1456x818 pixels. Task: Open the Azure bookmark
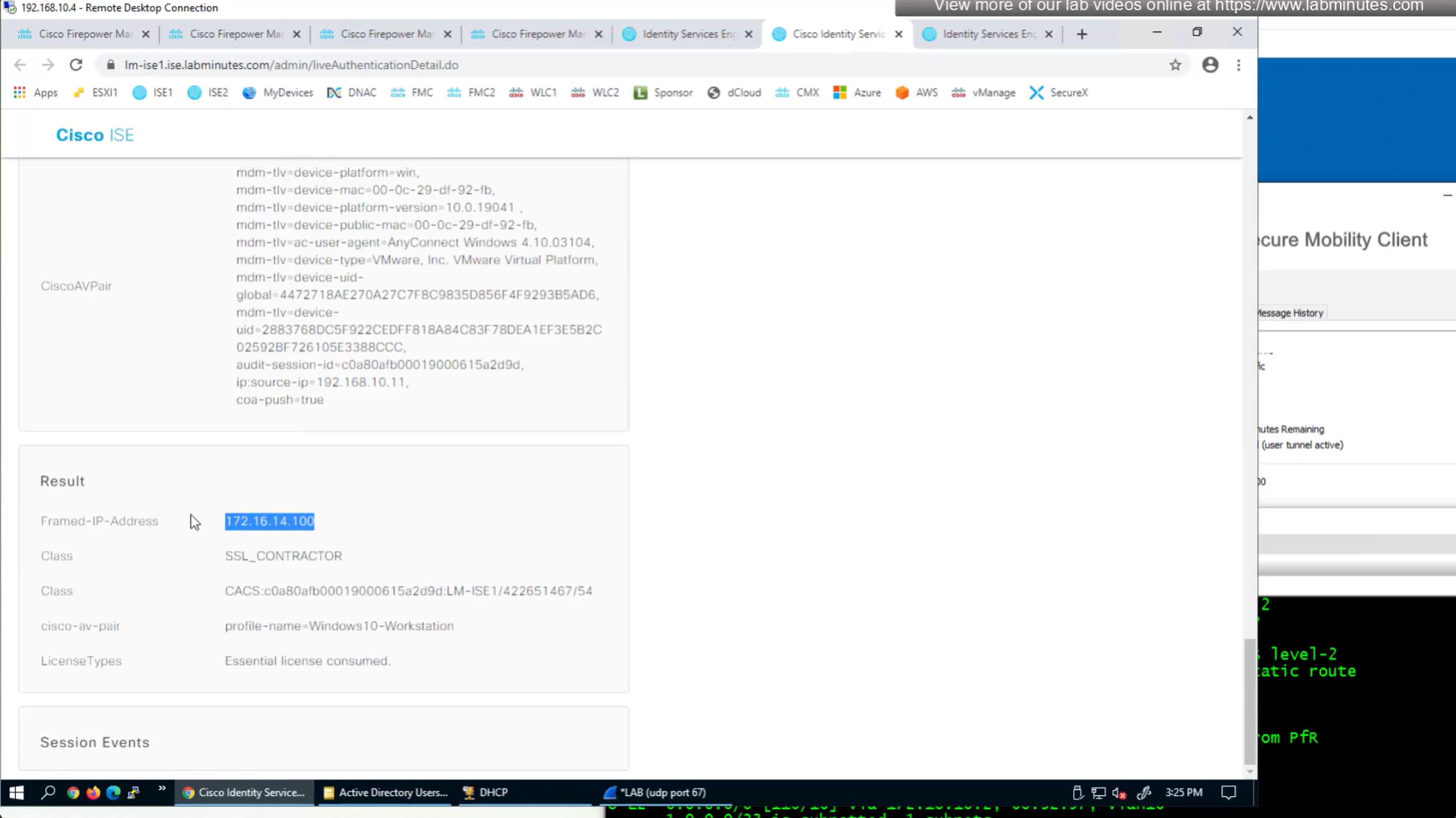857,92
